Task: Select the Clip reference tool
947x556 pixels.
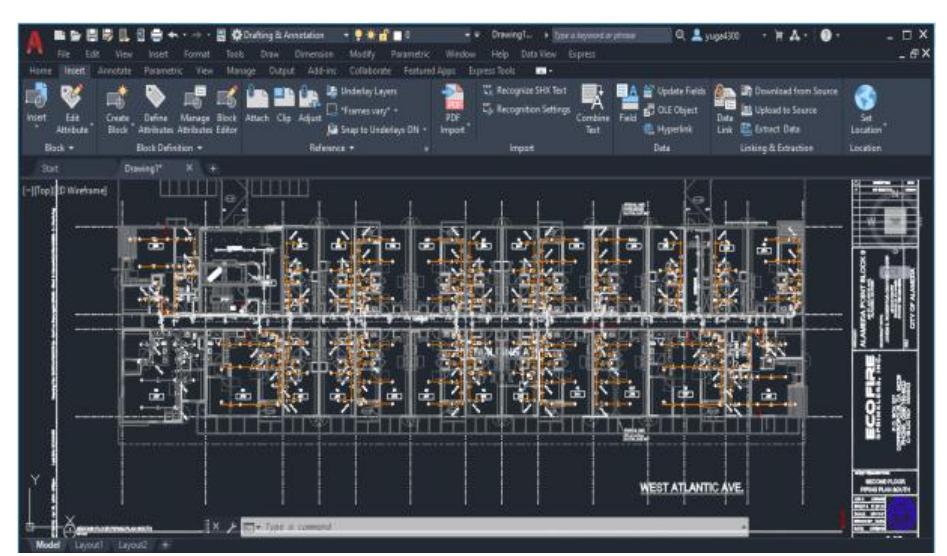Action: (284, 104)
